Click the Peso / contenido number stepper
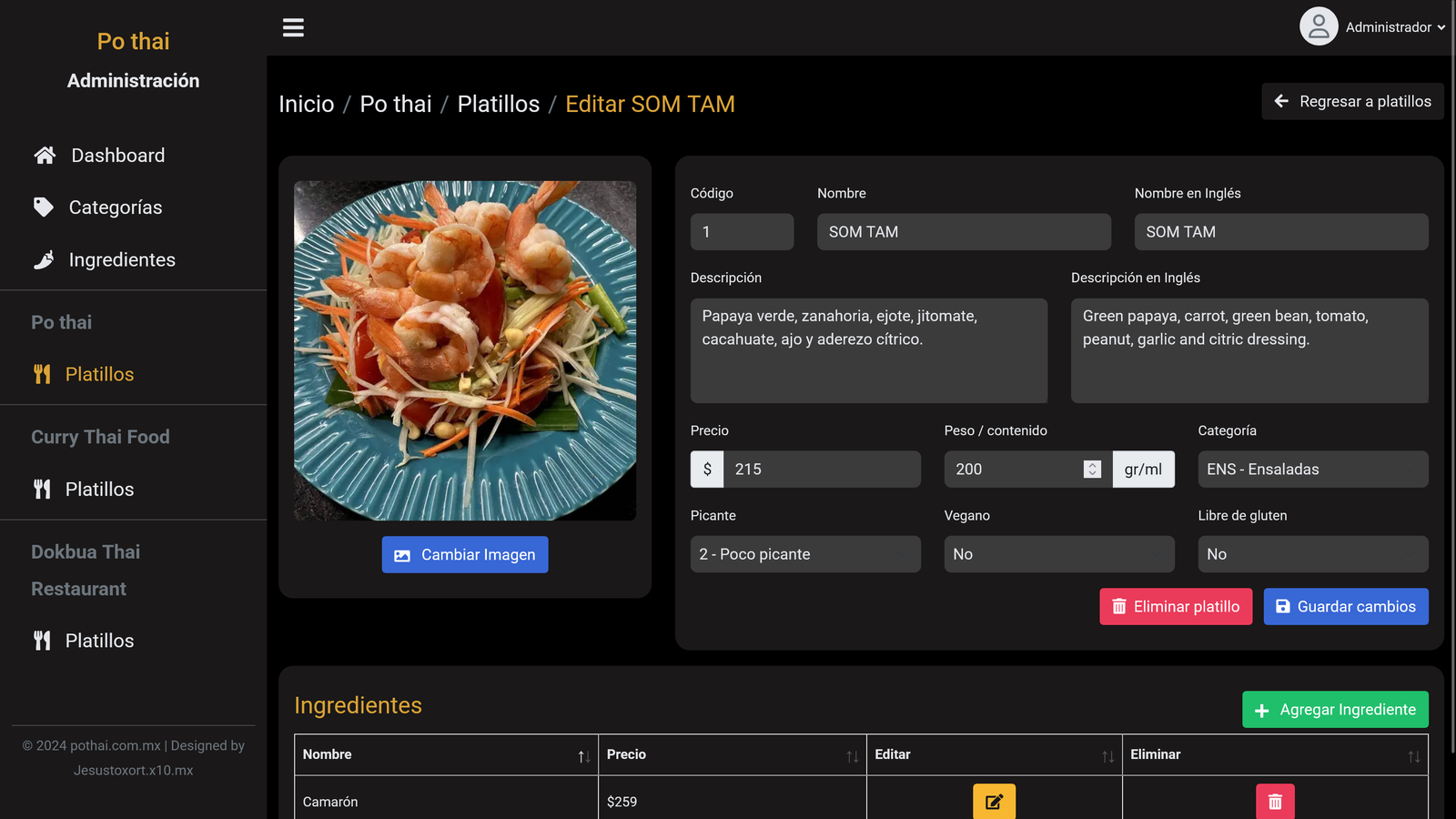 coord(1092,470)
